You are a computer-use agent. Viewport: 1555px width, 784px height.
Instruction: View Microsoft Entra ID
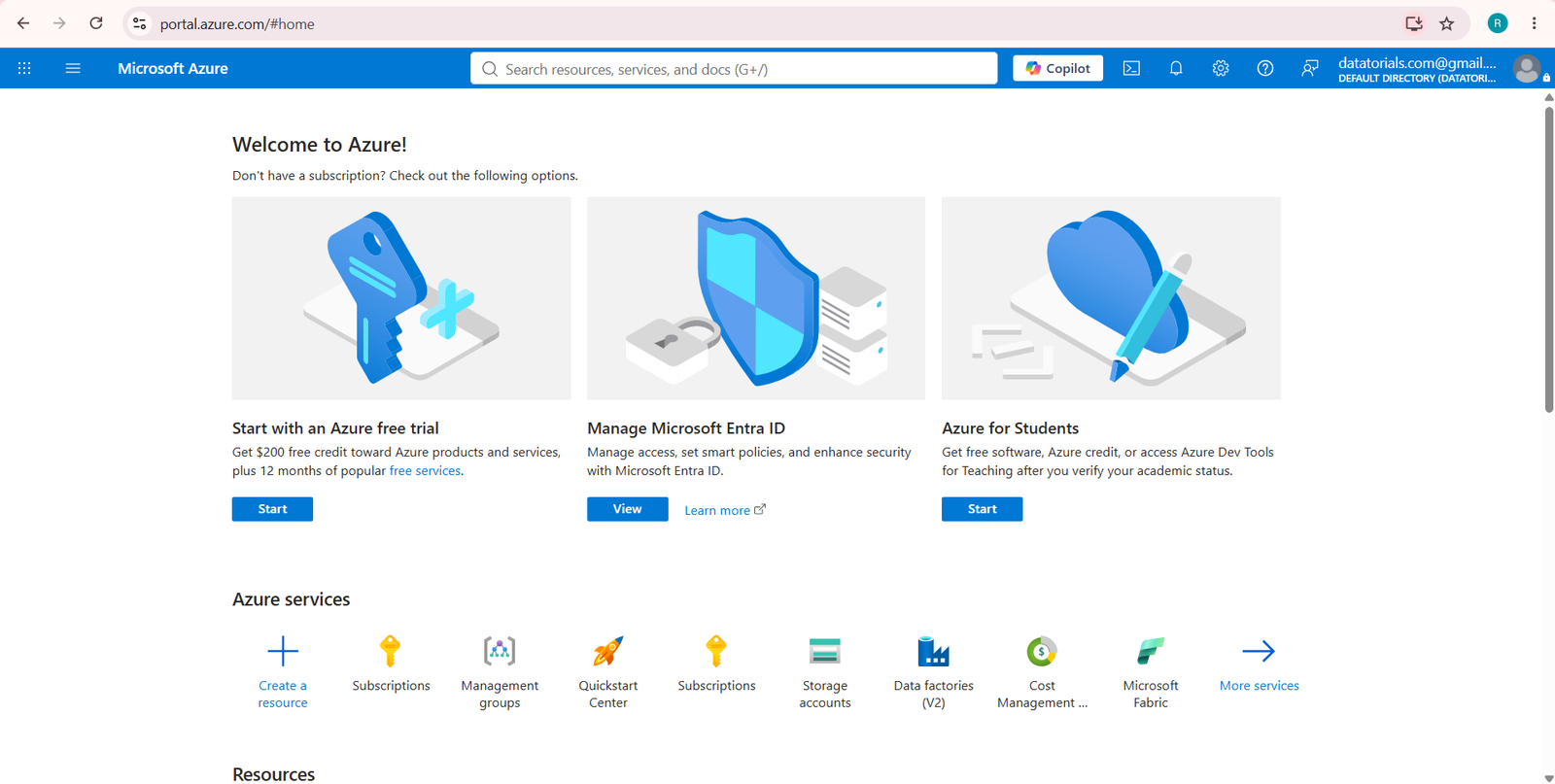click(x=627, y=509)
